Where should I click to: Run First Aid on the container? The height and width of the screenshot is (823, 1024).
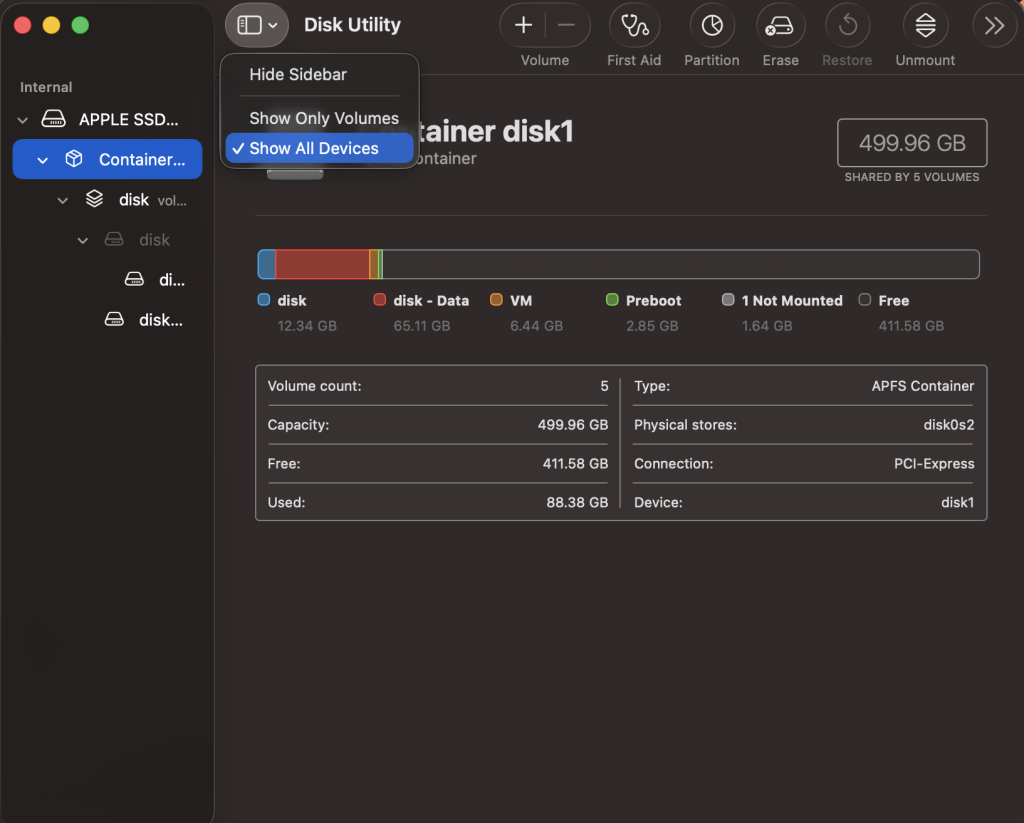[634, 25]
